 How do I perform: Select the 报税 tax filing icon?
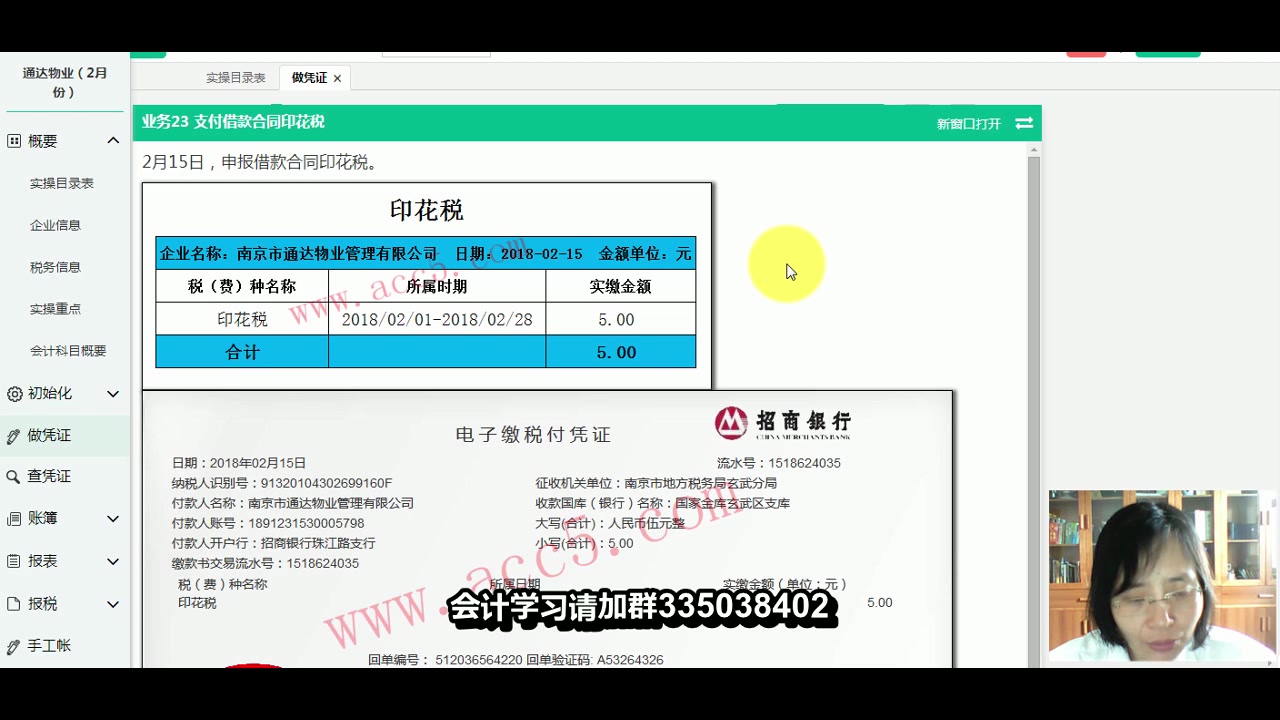coord(13,604)
